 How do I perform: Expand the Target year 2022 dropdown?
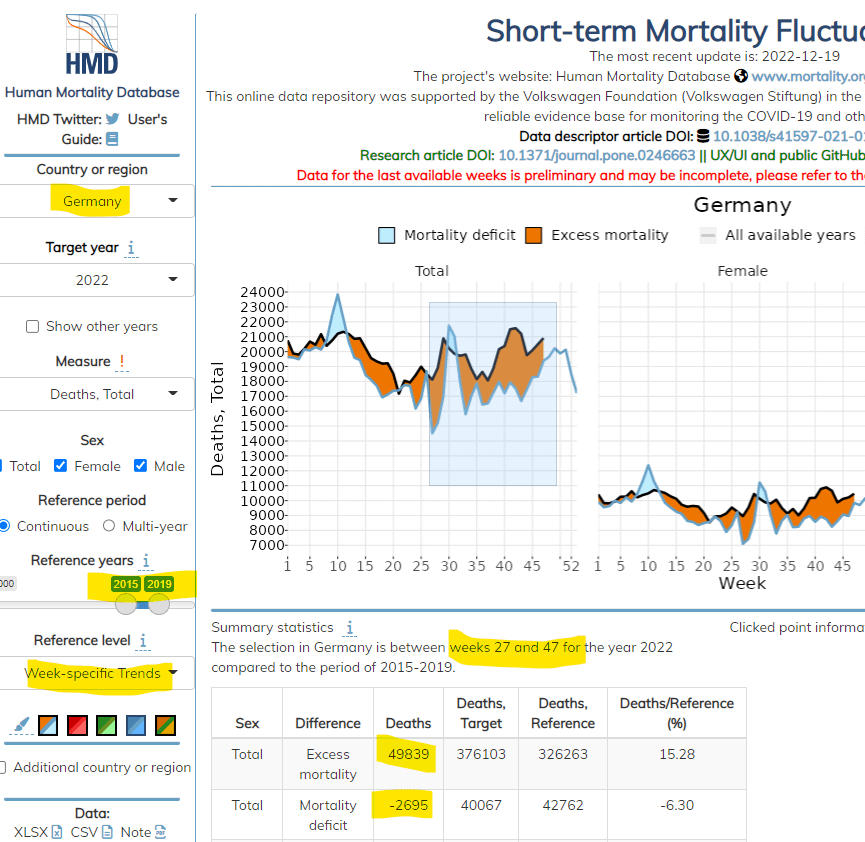coord(95,280)
